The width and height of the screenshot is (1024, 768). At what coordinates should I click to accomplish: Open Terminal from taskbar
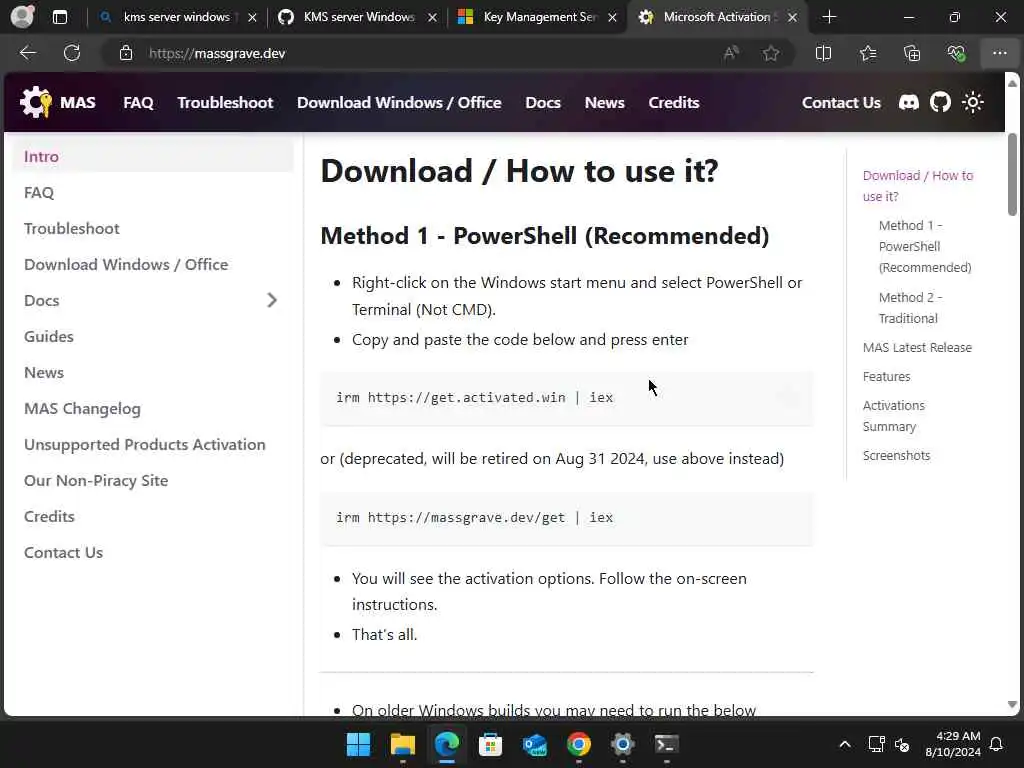[x=667, y=744]
